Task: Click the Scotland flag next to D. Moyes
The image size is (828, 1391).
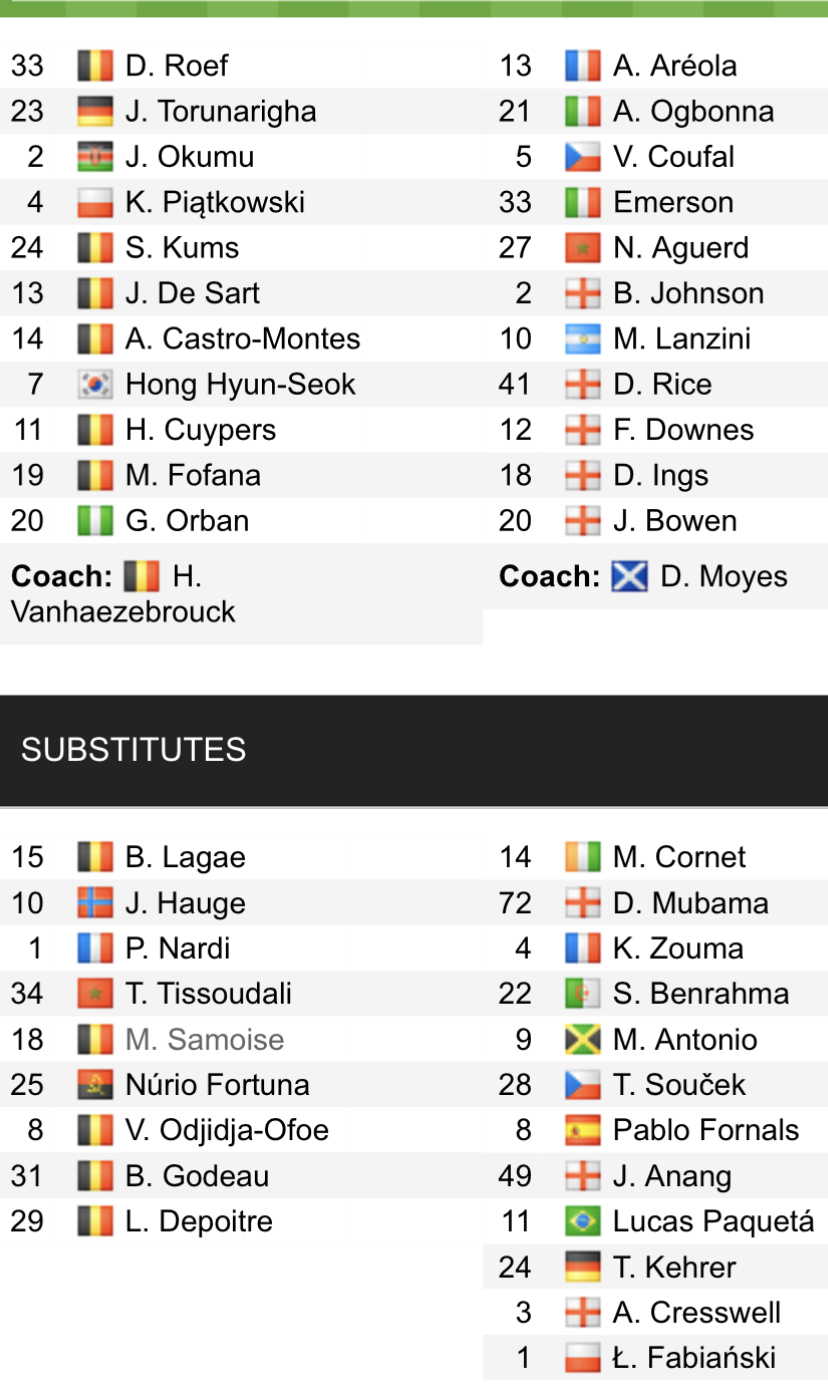Action: 631,577
